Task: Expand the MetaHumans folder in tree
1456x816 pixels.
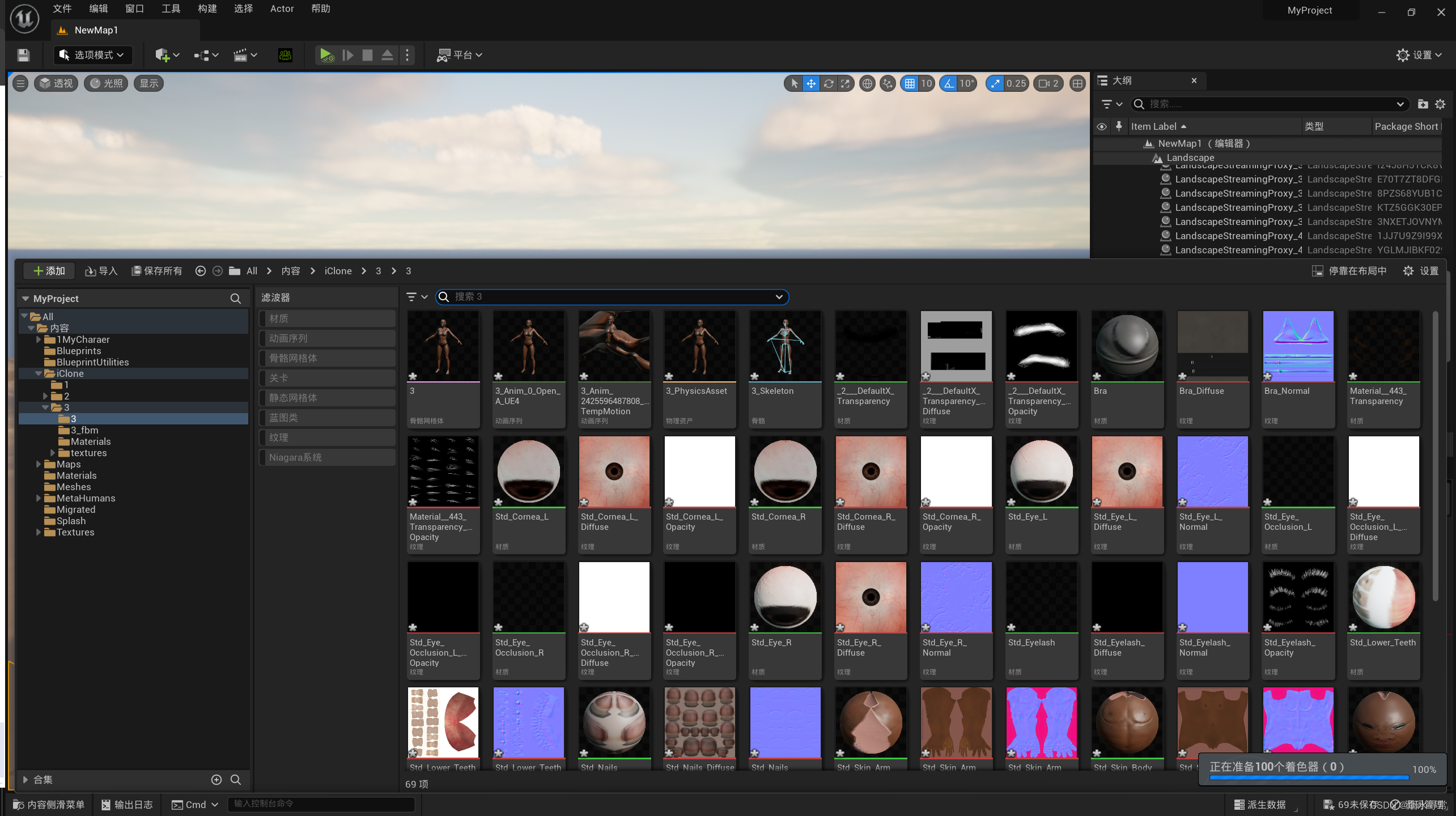Action: [x=39, y=498]
